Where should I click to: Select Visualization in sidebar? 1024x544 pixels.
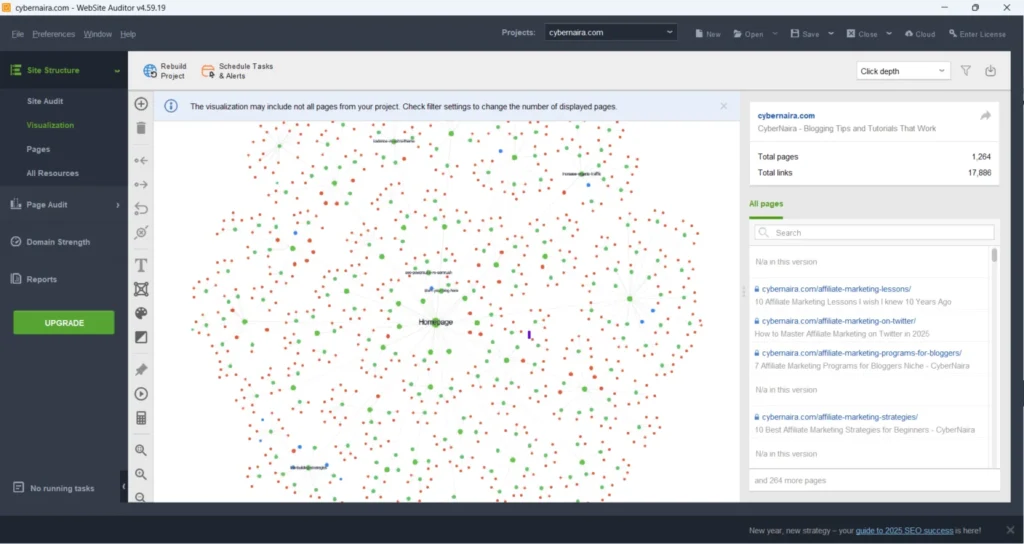[50, 125]
